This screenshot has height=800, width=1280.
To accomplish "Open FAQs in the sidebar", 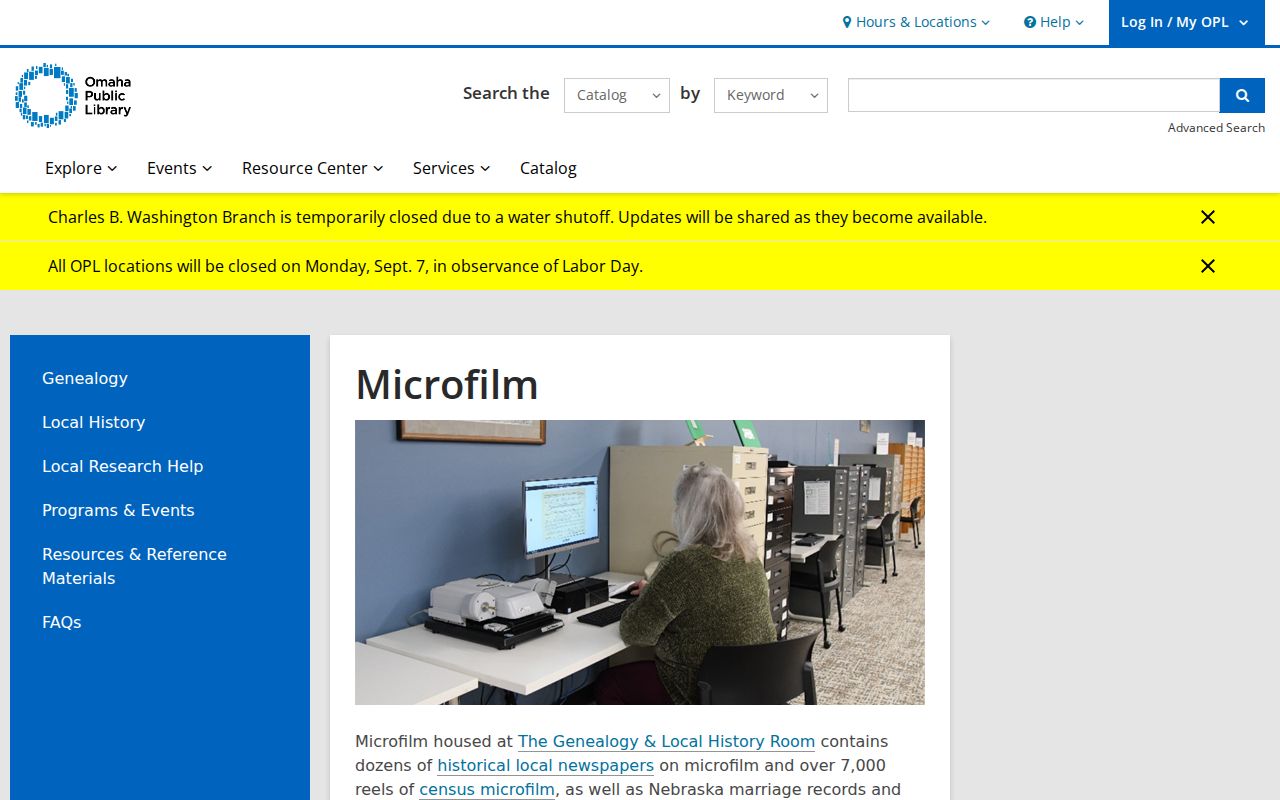I will pos(62,622).
